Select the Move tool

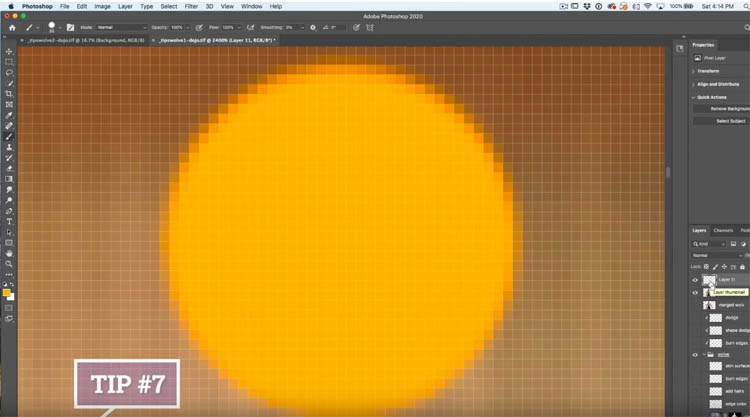(x=9, y=51)
